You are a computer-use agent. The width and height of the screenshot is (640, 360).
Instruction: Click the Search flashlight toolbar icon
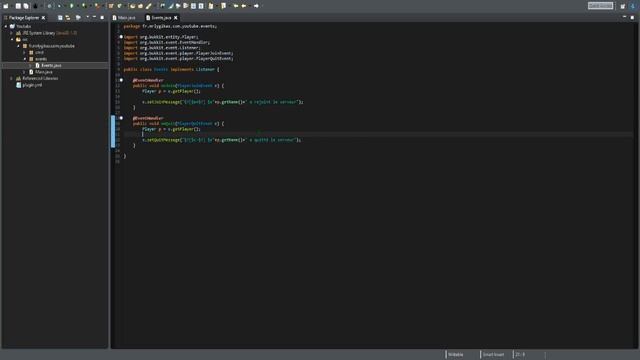[x=149, y=6]
